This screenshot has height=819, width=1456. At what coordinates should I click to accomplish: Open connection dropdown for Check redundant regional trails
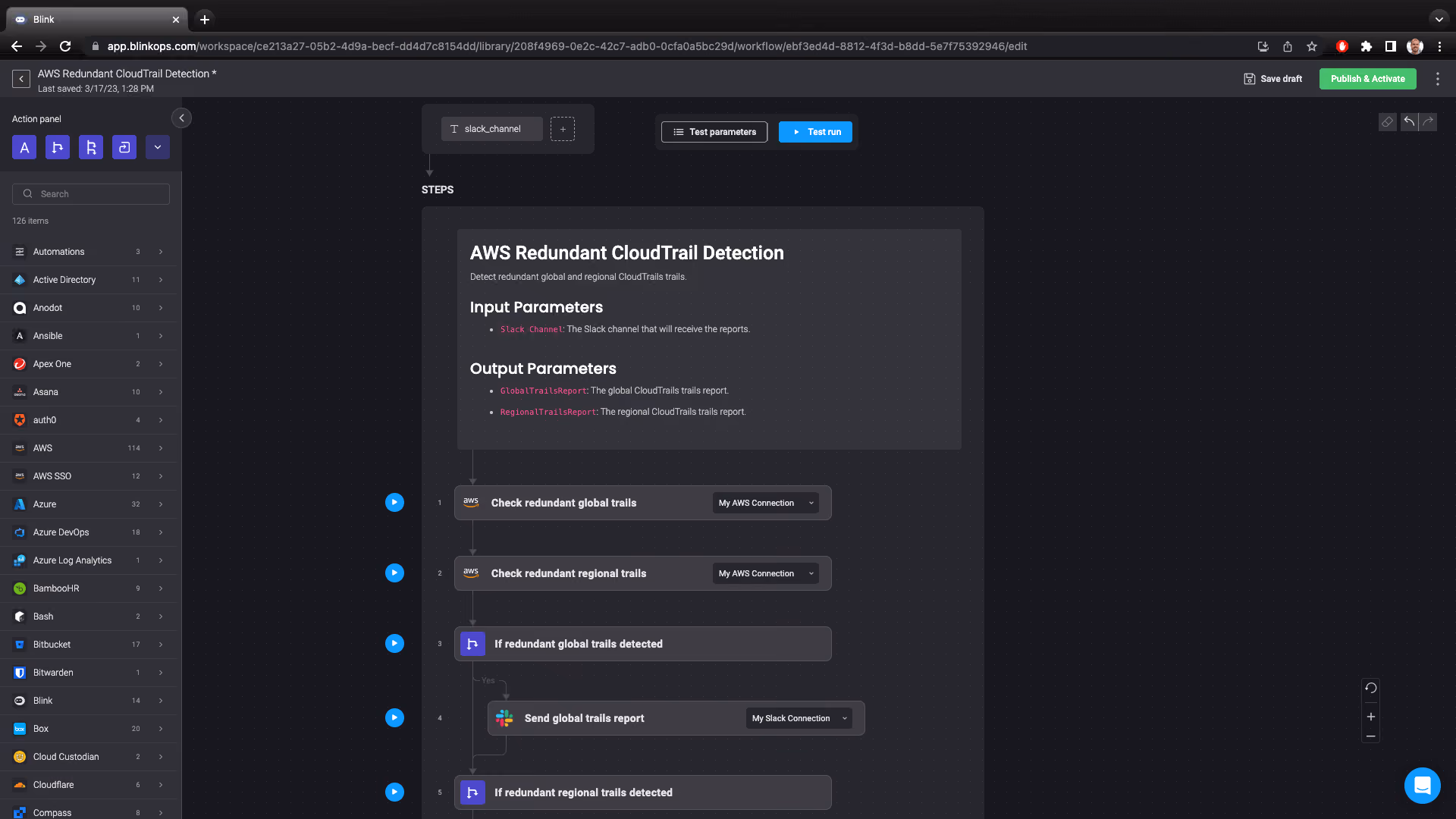point(766,573)
